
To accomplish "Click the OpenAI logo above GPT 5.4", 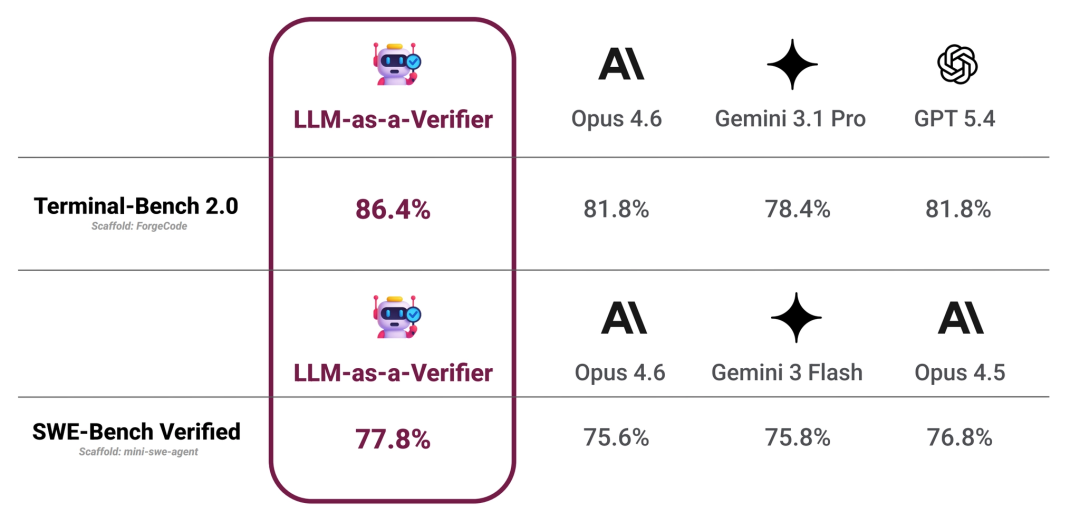I will click(956, 65).
